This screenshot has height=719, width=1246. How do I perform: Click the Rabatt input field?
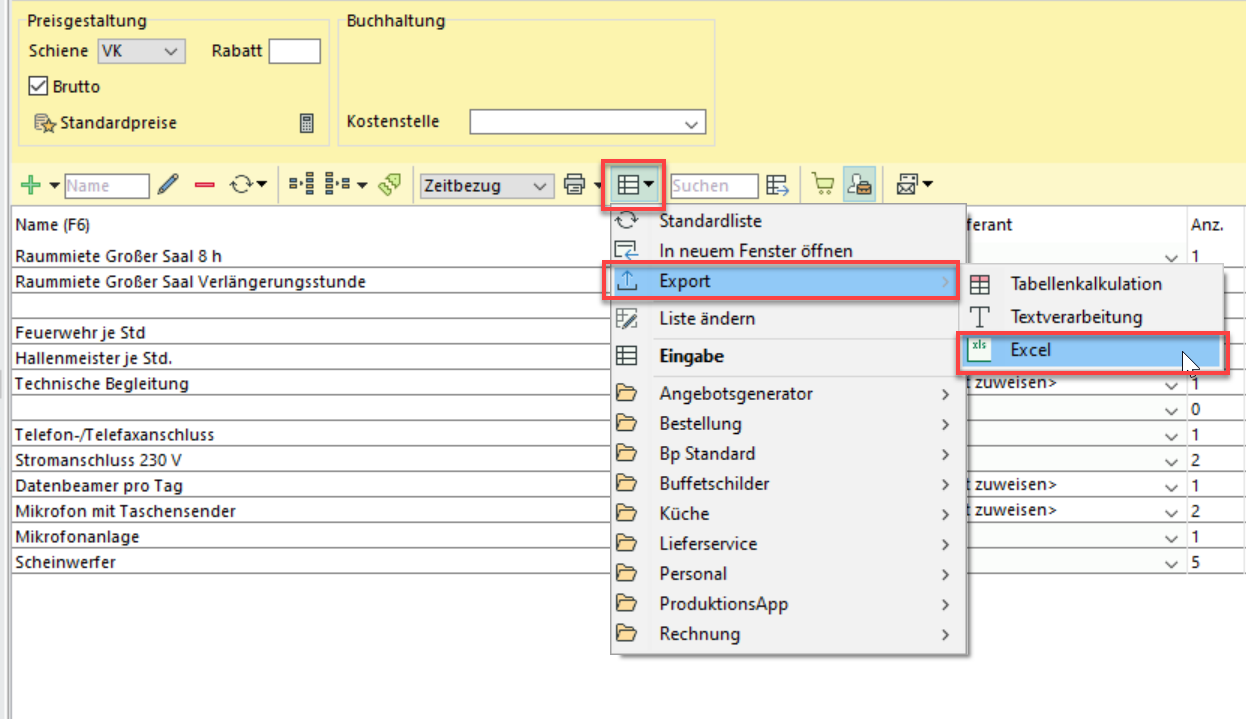pyautogui.click(x=295, y=51)
